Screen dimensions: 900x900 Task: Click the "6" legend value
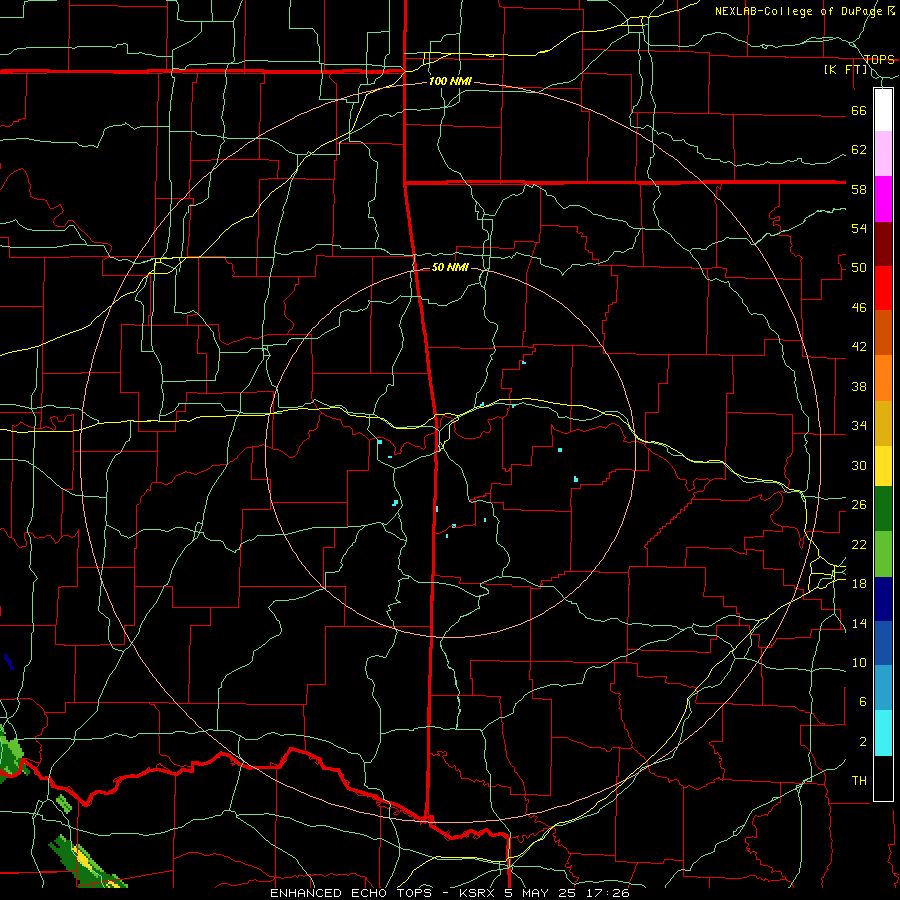[x=863, y=702]
